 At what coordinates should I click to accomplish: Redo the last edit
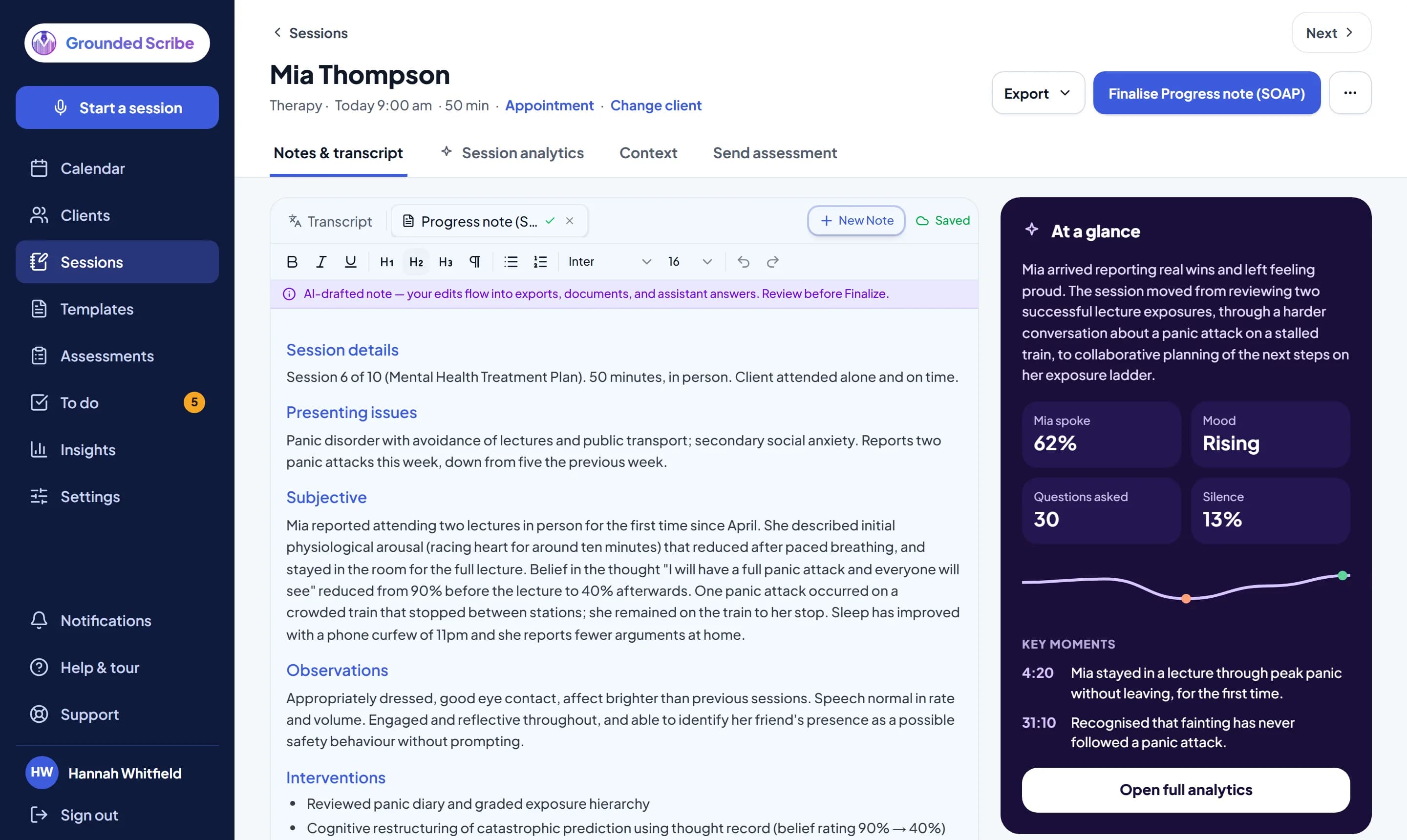tap(773, 261)
